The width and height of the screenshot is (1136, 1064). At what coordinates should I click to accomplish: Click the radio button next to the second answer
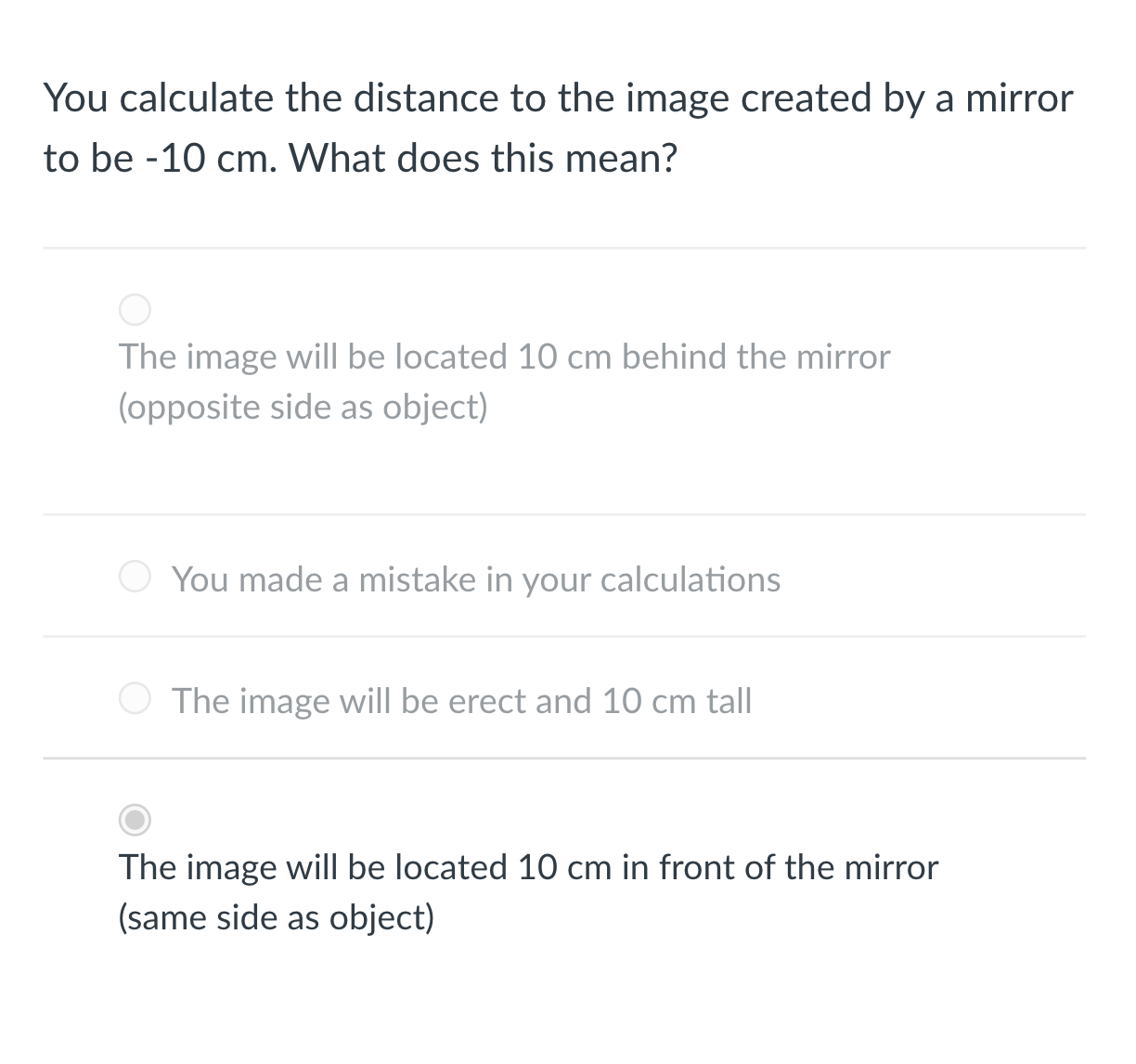coord(135,577)
